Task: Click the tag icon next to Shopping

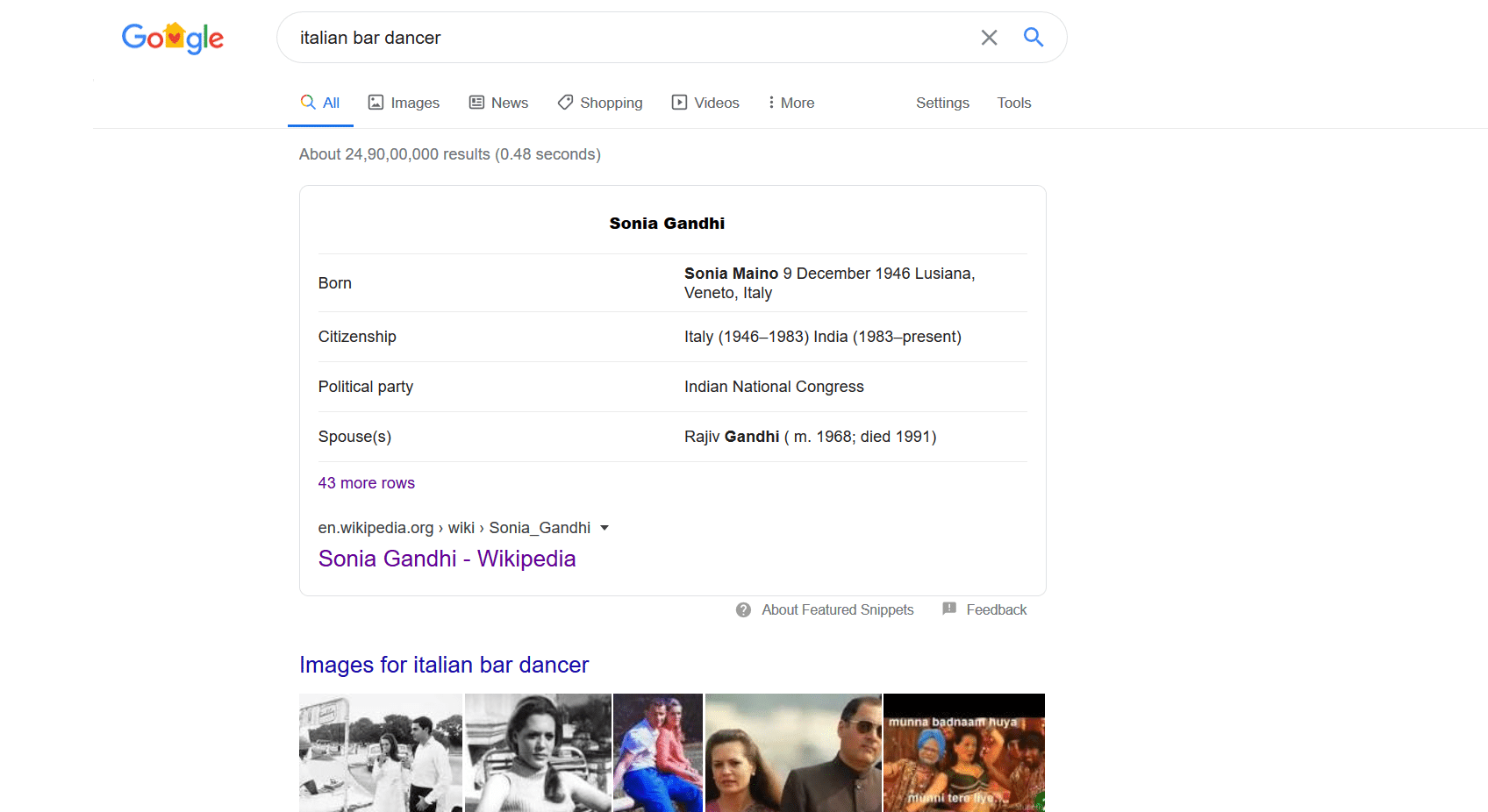Action: (x=566, y=102)
